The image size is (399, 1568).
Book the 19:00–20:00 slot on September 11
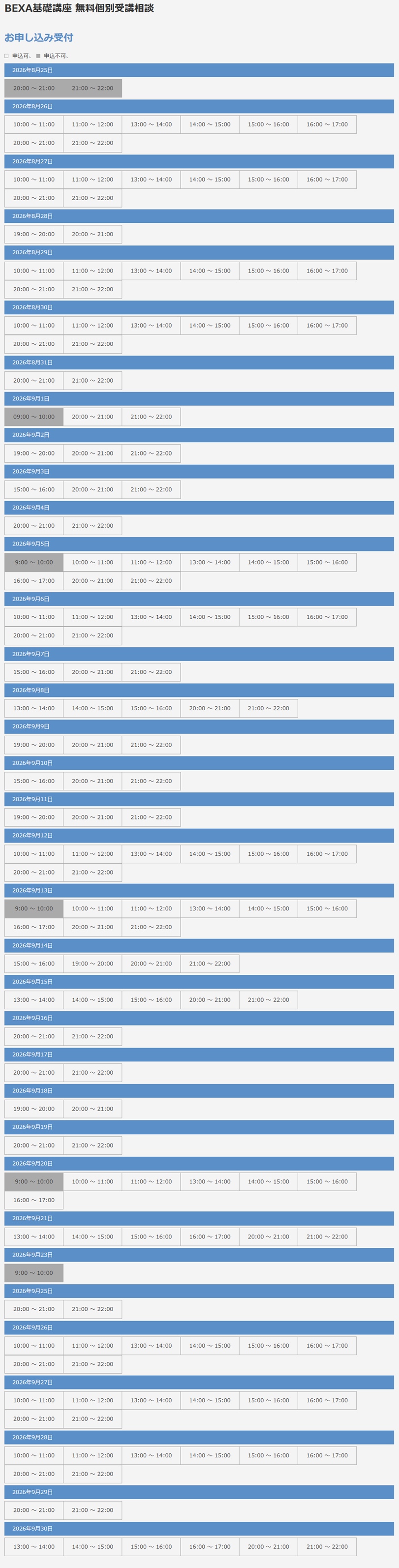[x=34, y=817]
